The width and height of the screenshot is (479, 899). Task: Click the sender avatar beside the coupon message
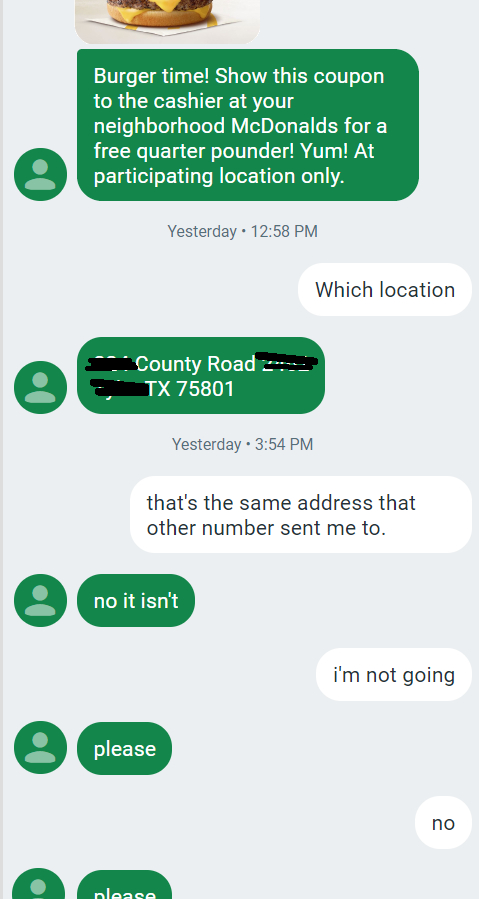tap(40, 174)
